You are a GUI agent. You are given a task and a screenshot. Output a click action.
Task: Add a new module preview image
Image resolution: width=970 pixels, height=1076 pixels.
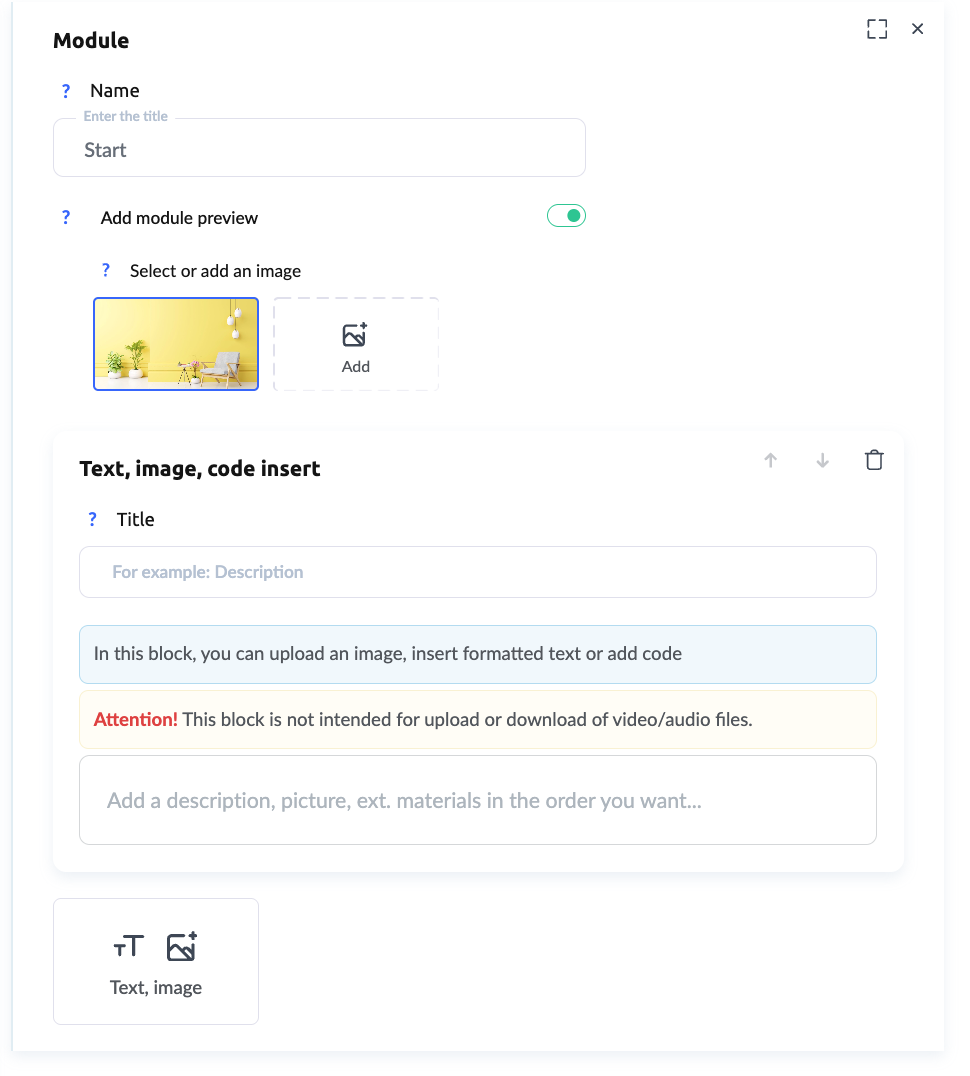pyautogui.click(x=356, y=344)
